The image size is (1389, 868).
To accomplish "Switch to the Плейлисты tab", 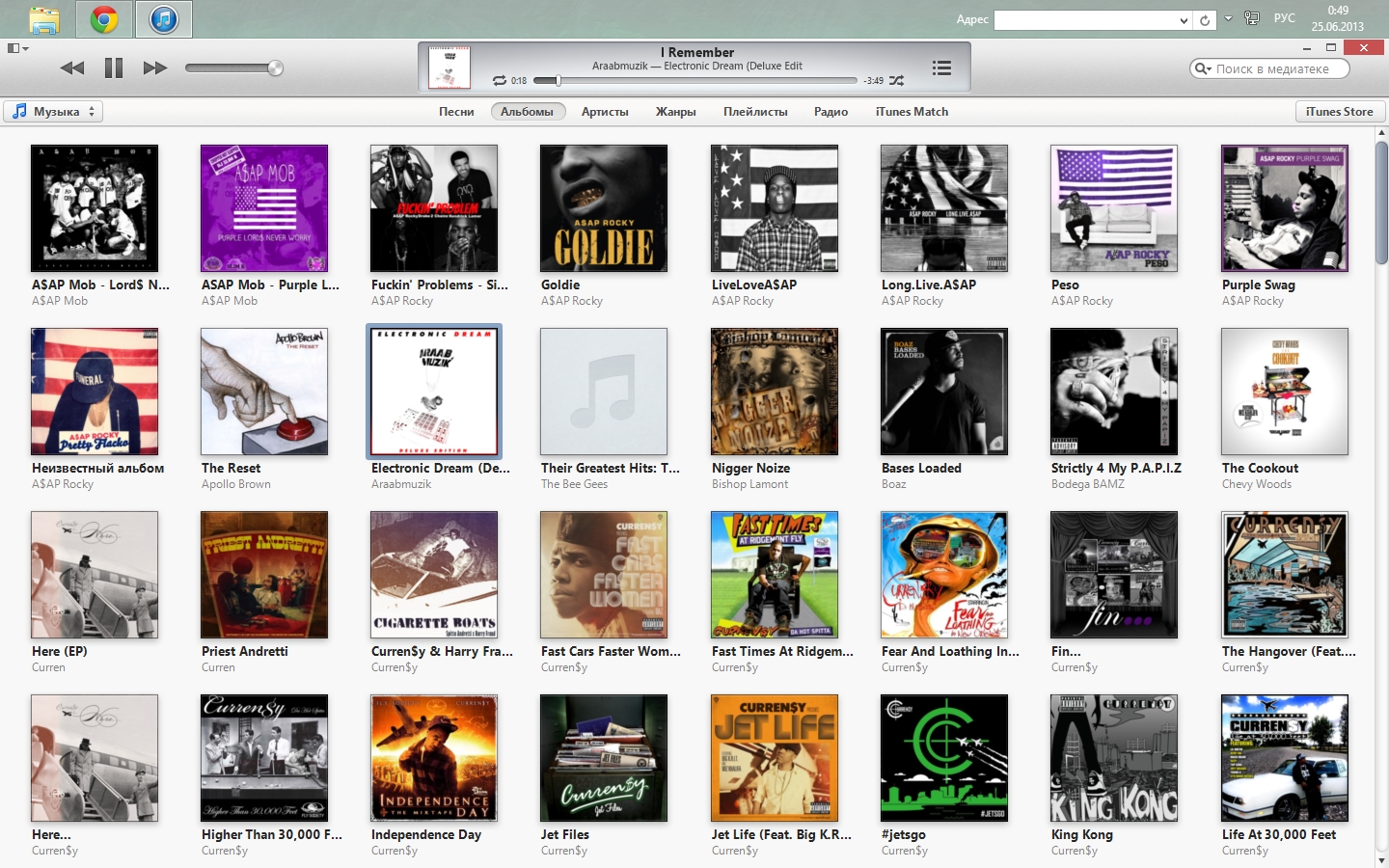I will point(755,112).
